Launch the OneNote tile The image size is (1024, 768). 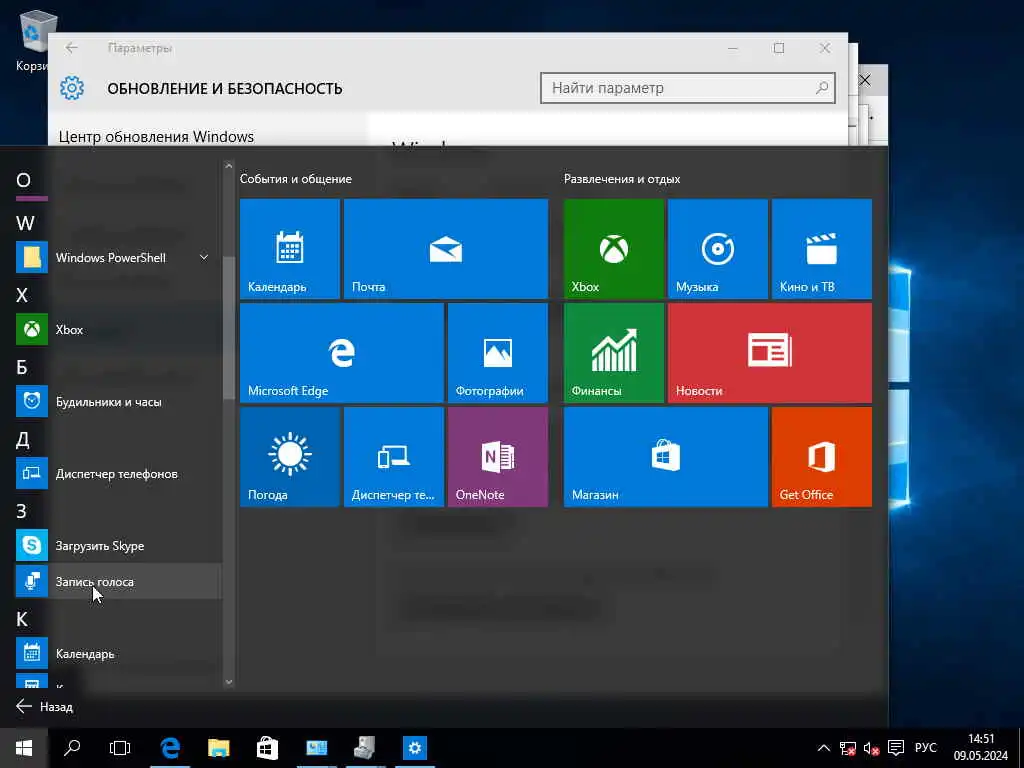[498, 456]
